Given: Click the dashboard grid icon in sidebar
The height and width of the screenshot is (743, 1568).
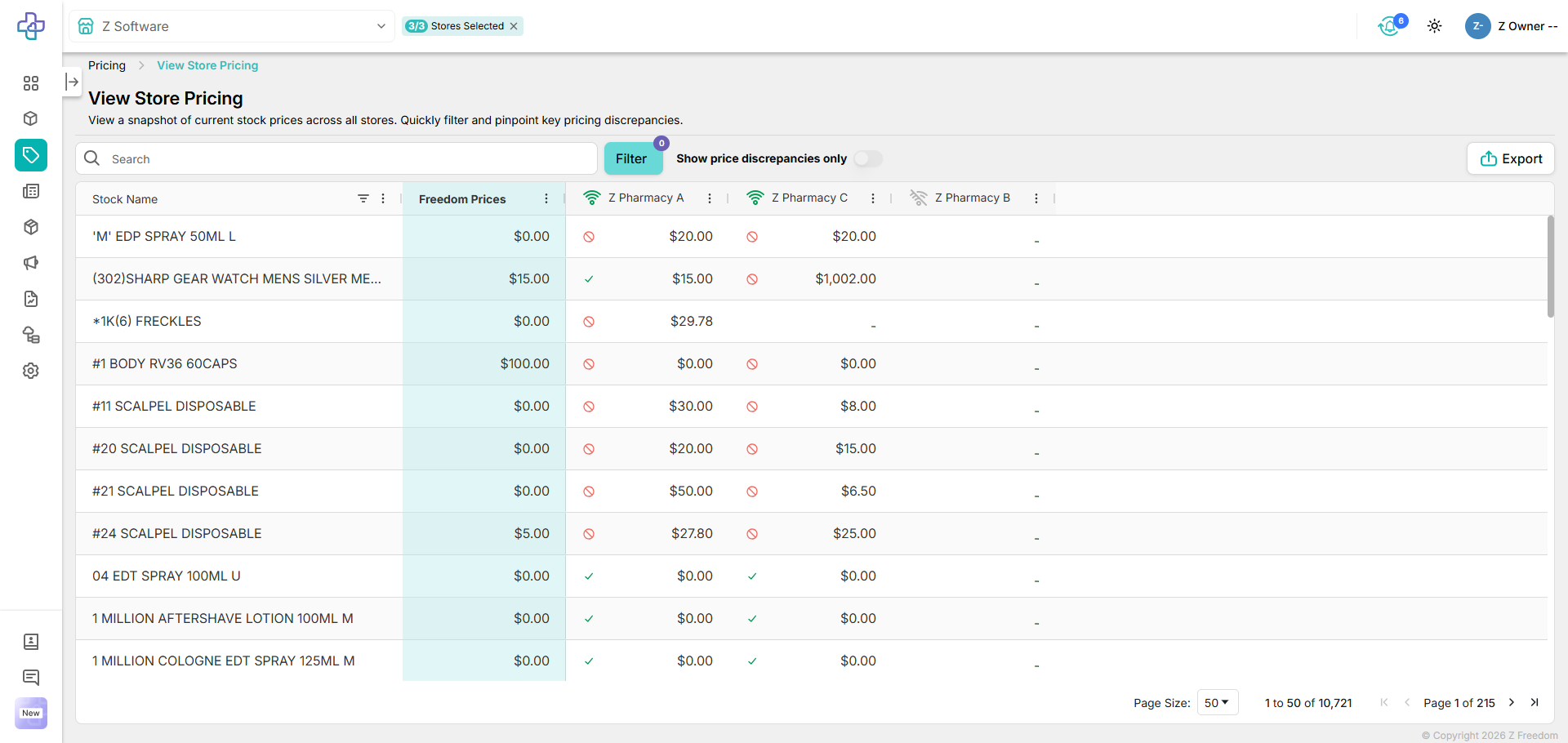Looking at the screenshot, I should 31,83.
